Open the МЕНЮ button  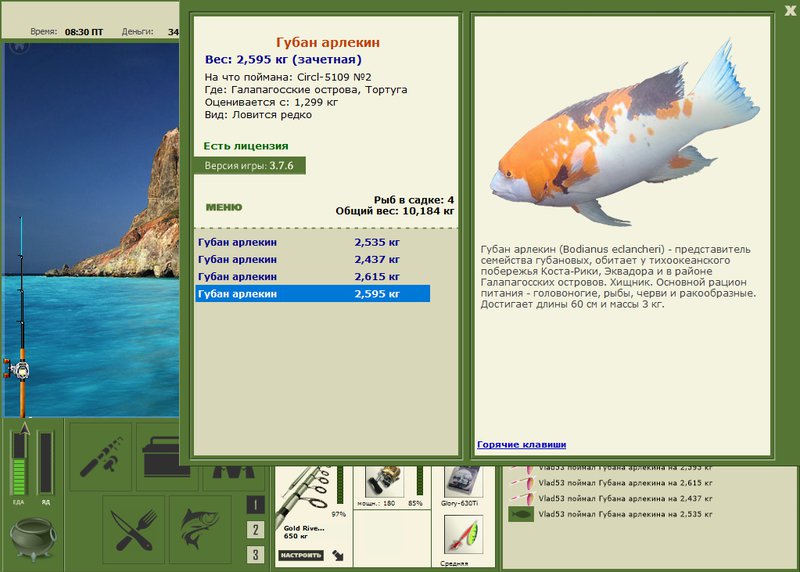tap(223, 207)
